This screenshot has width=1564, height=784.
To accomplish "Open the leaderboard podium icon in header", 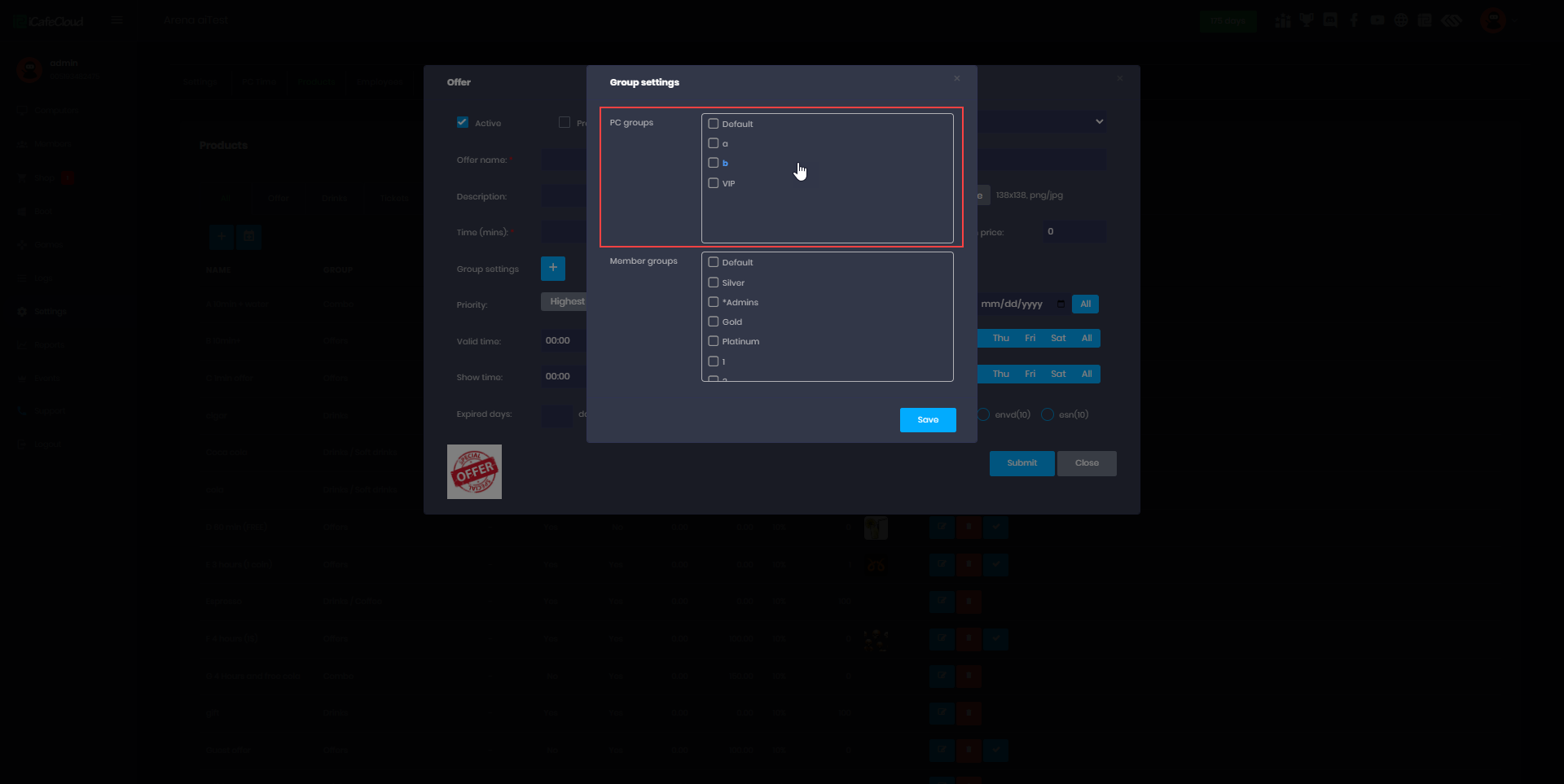I will click(x=1283, y=20).
